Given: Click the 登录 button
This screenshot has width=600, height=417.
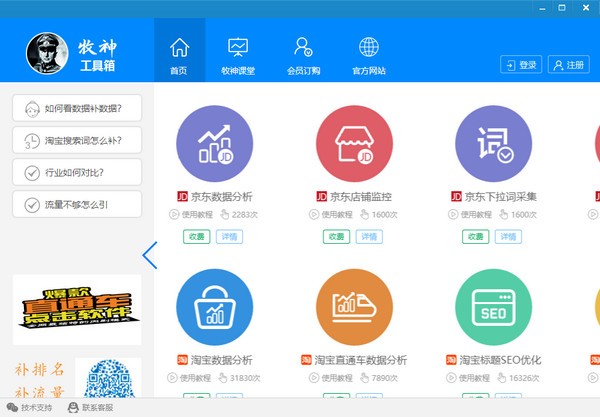Looking at the screenshot, I should (x=520, y=65).
